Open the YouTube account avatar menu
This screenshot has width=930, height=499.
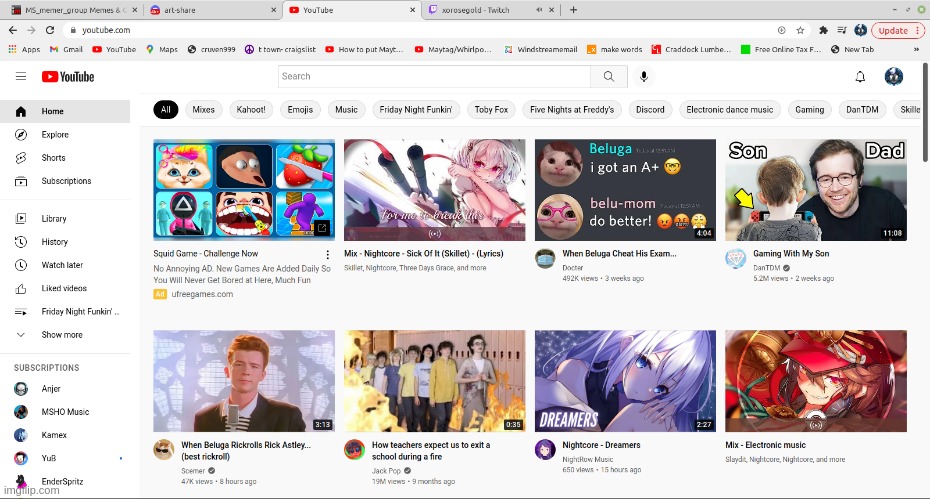(x=894, y=76)
